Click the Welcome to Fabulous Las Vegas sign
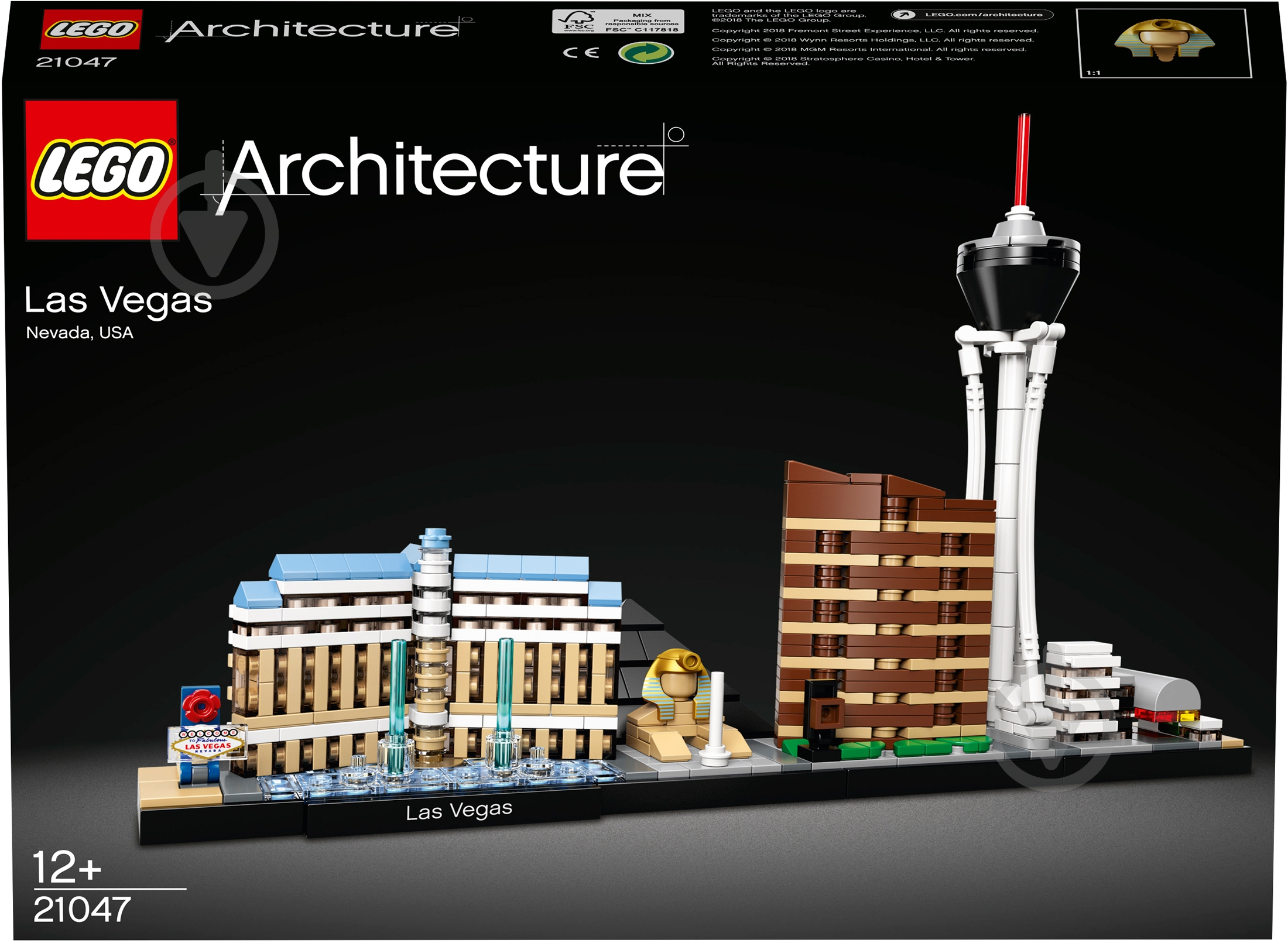The image size is (1288, 943). 207,743
